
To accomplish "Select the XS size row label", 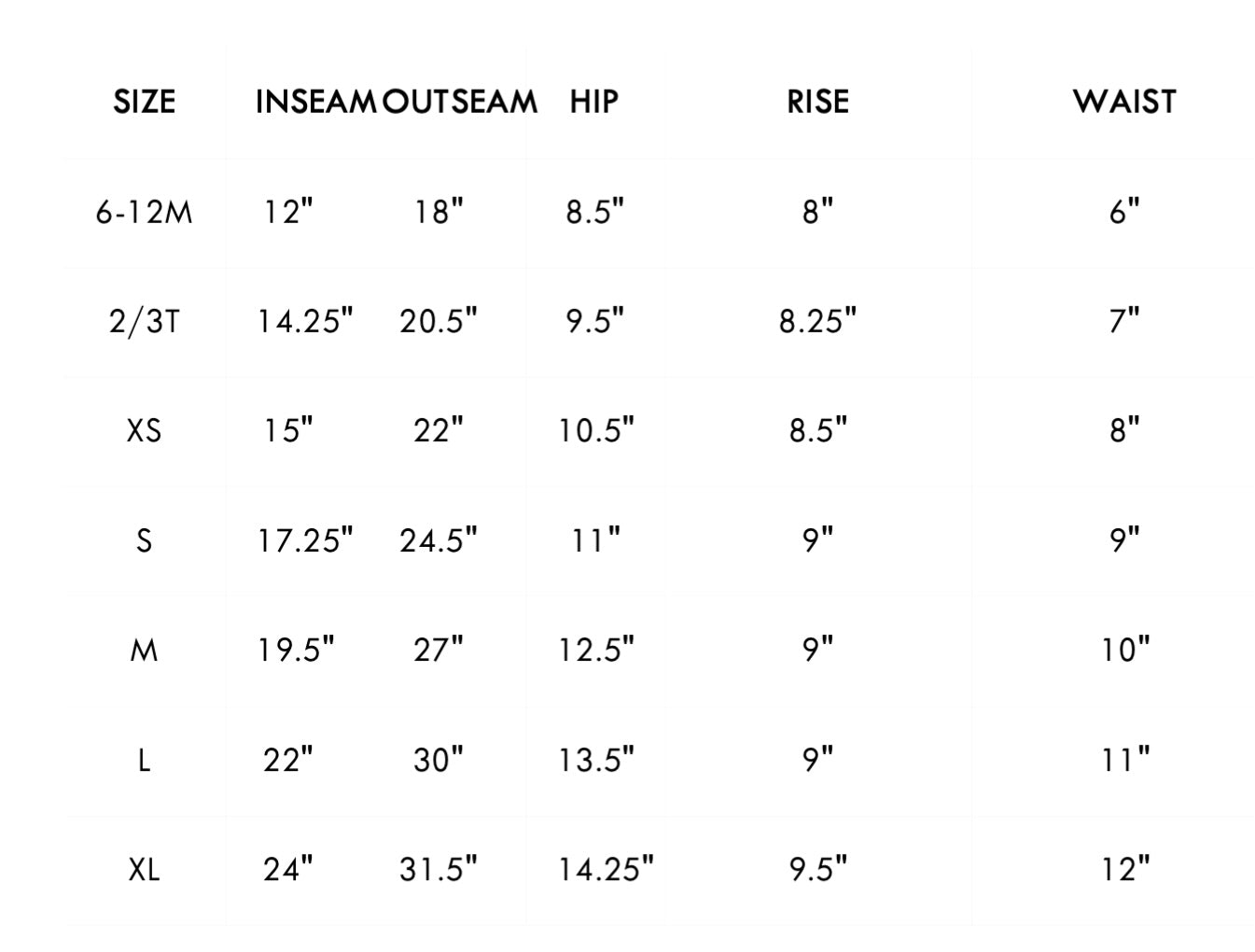I will (144, 430).
